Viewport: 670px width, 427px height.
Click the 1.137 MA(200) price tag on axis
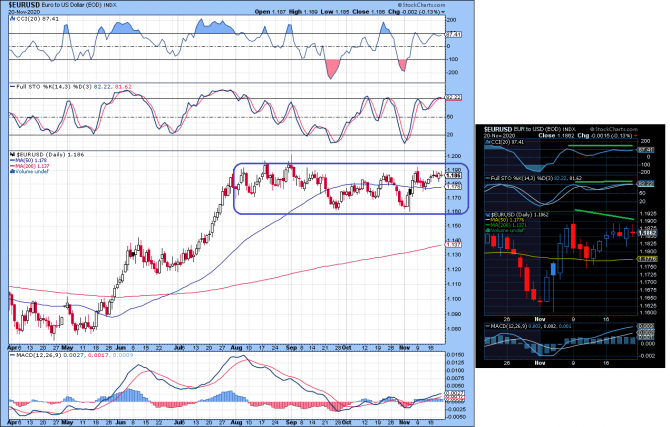click(x=453, y=245)
